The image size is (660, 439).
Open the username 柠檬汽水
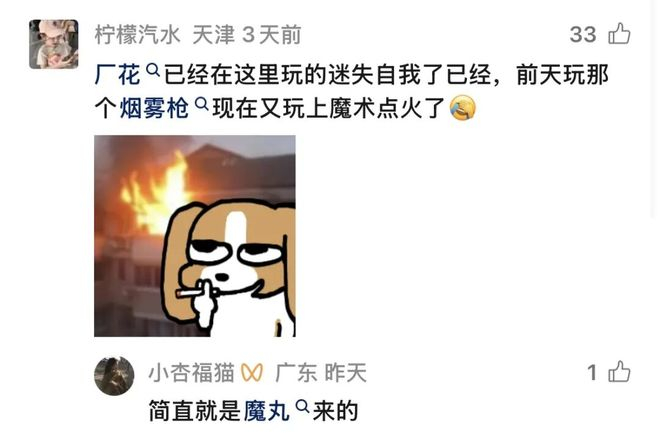pos(138,35)
